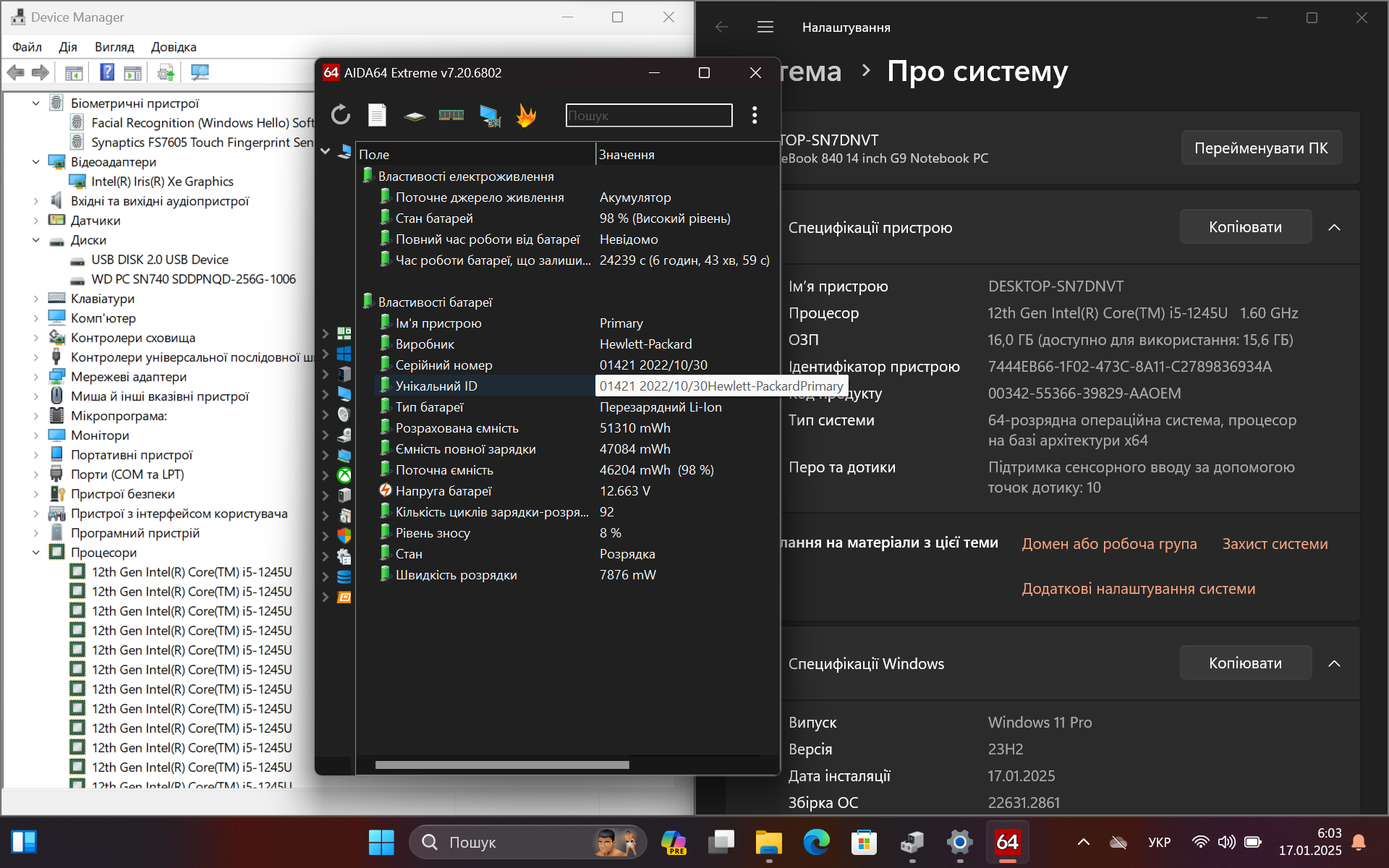
Task: Open Додаткові налаштування системи link
Action: (x=1138, y=589)
